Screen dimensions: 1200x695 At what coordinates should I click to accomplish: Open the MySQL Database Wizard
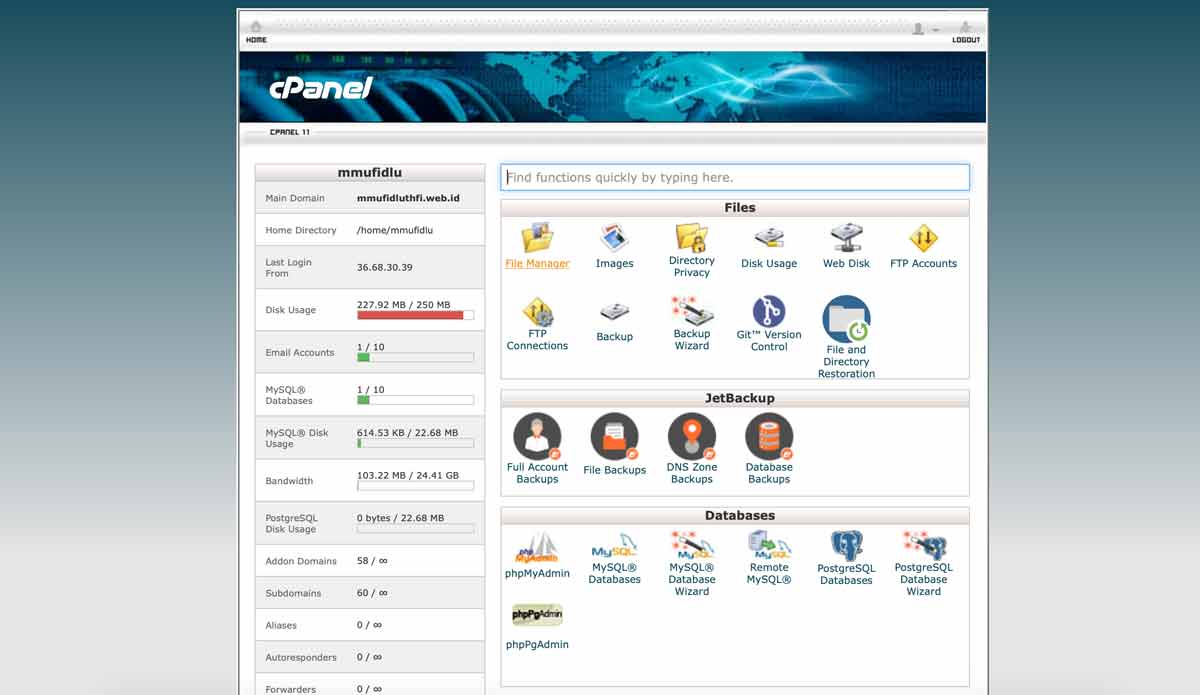click(x=691, y=548)
